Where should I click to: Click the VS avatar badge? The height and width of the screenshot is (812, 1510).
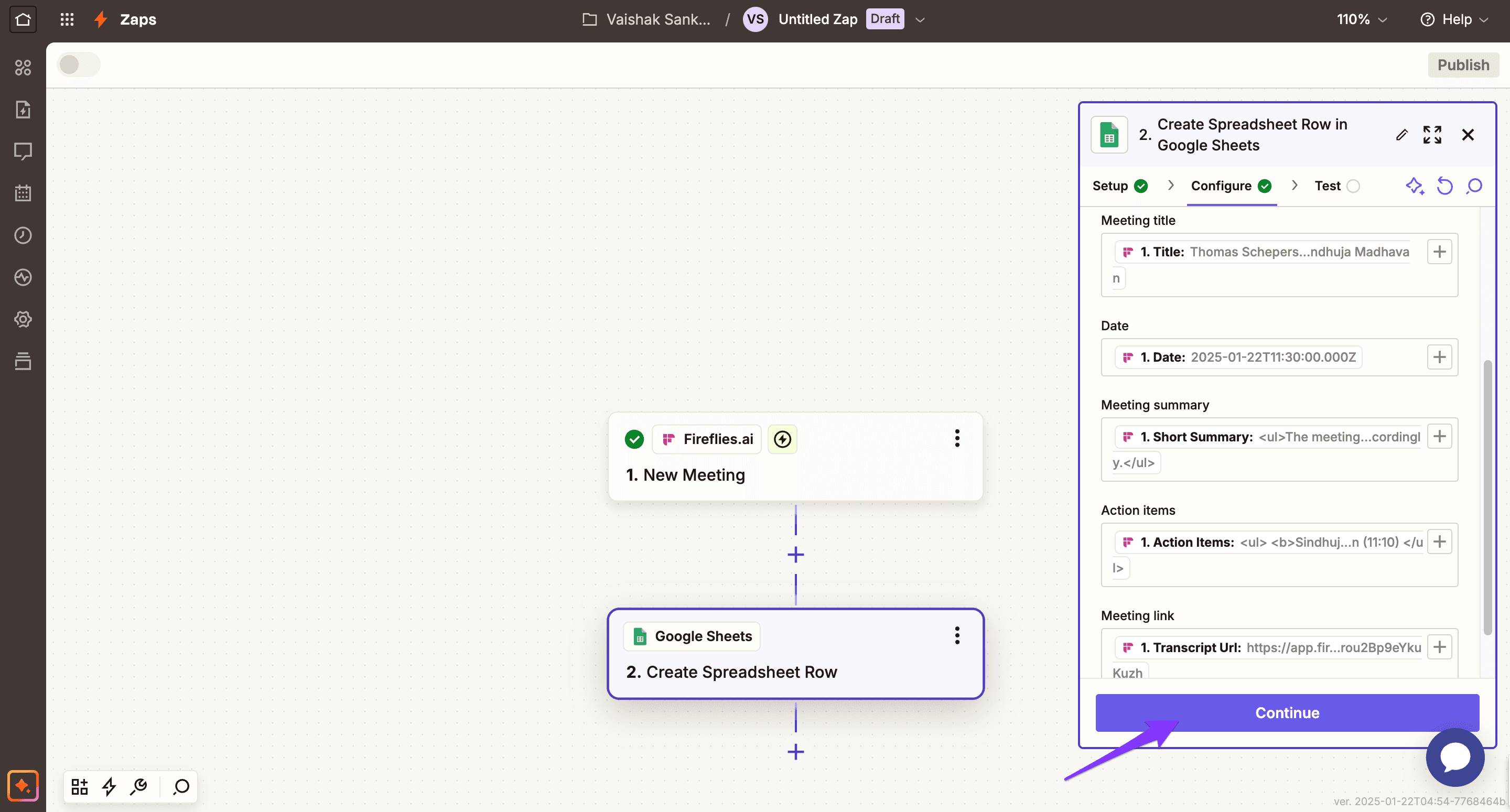(755, 19)
